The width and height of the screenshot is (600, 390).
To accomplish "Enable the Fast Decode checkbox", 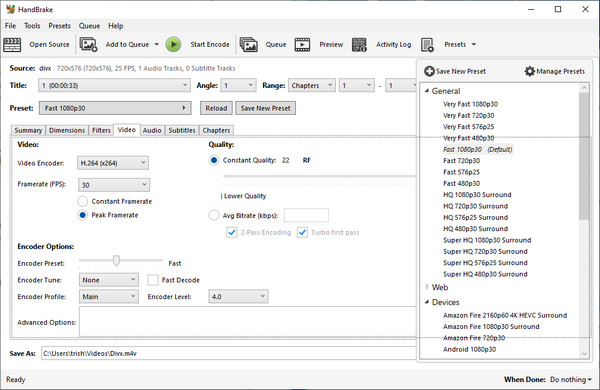I will (153, 280).
